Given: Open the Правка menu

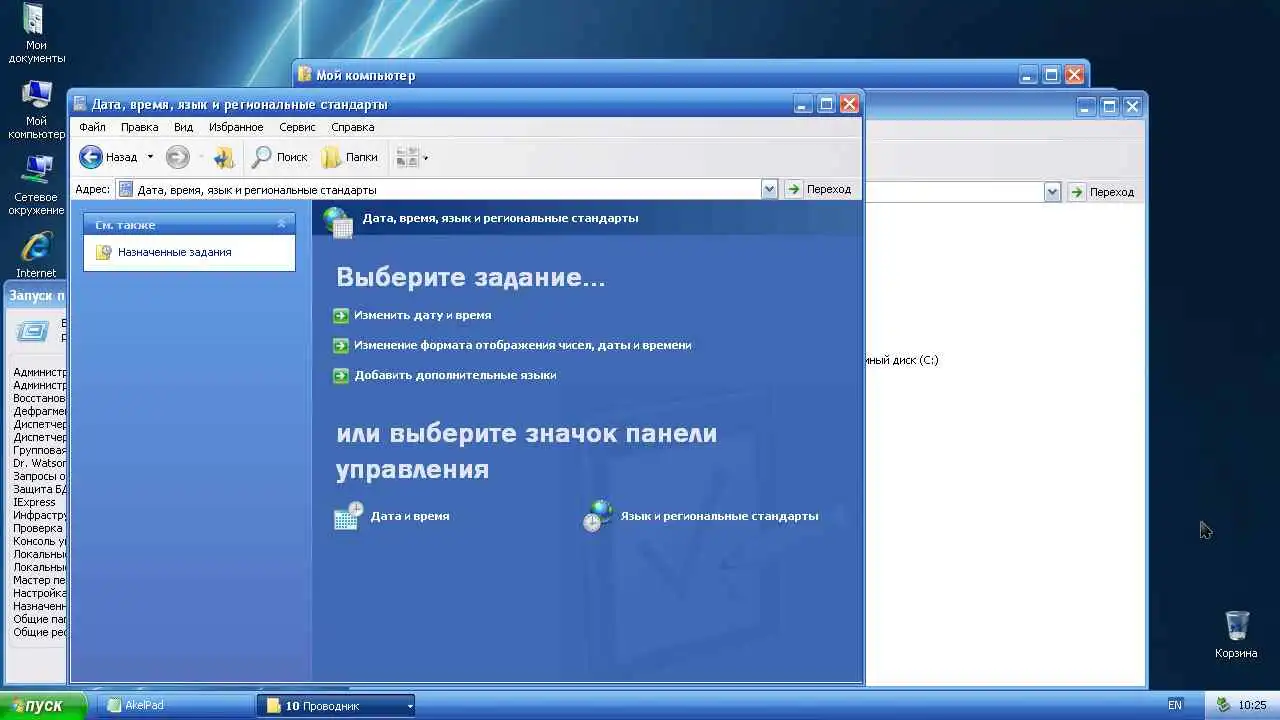Looking at the screenshot, I should pyautogui.click(x=139, y=127).
